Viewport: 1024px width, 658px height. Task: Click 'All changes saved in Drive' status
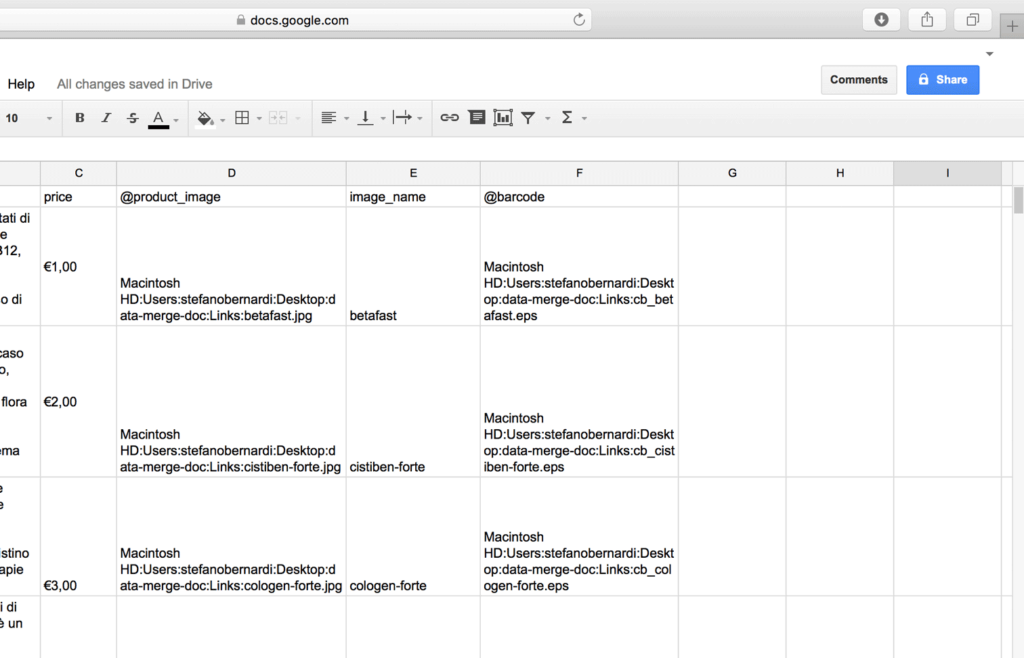(x=135, y=84)
